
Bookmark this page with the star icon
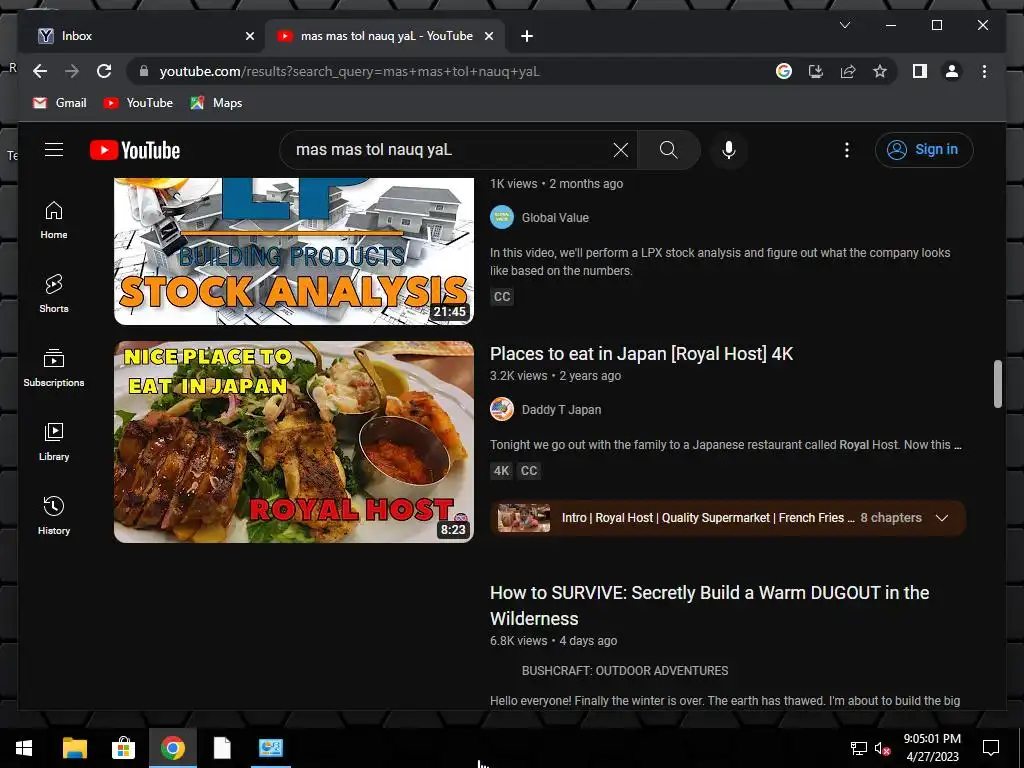click(880, 71)
